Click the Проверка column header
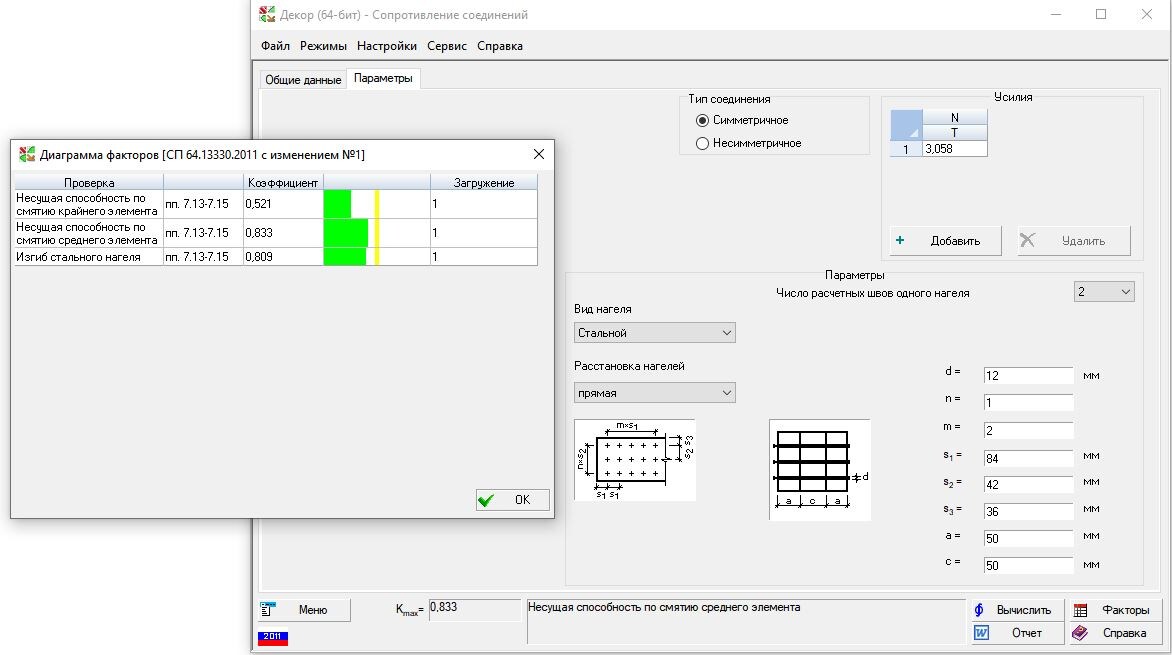Viewport: 1172px width, 655px height. coord(89,182)
